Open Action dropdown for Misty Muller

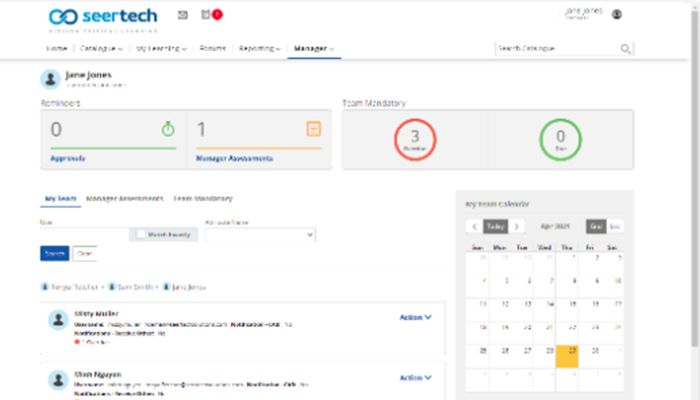[415, 318]
